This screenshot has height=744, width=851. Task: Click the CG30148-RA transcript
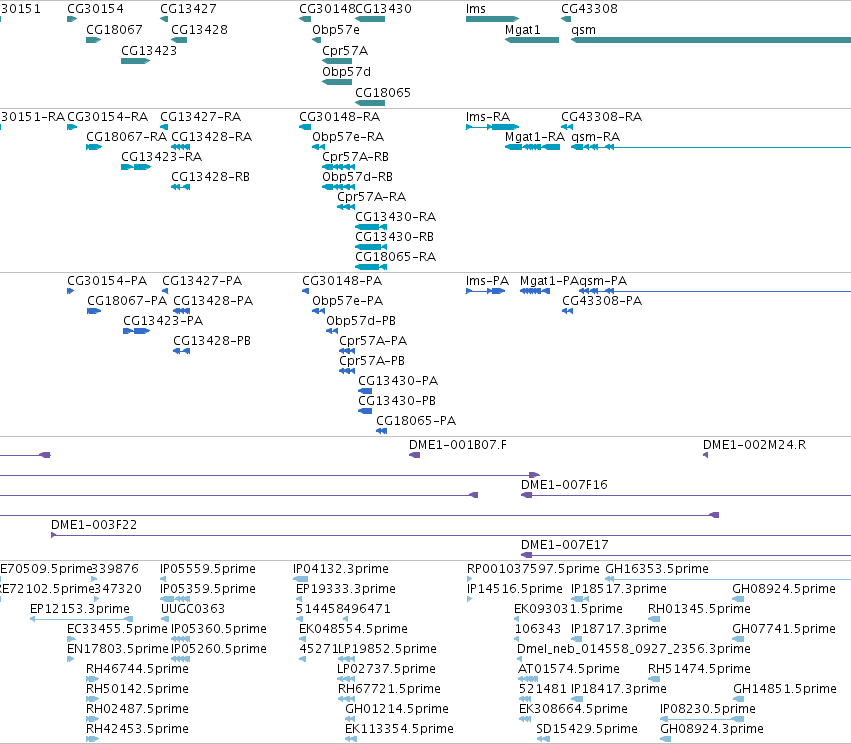tap(305, 127)
